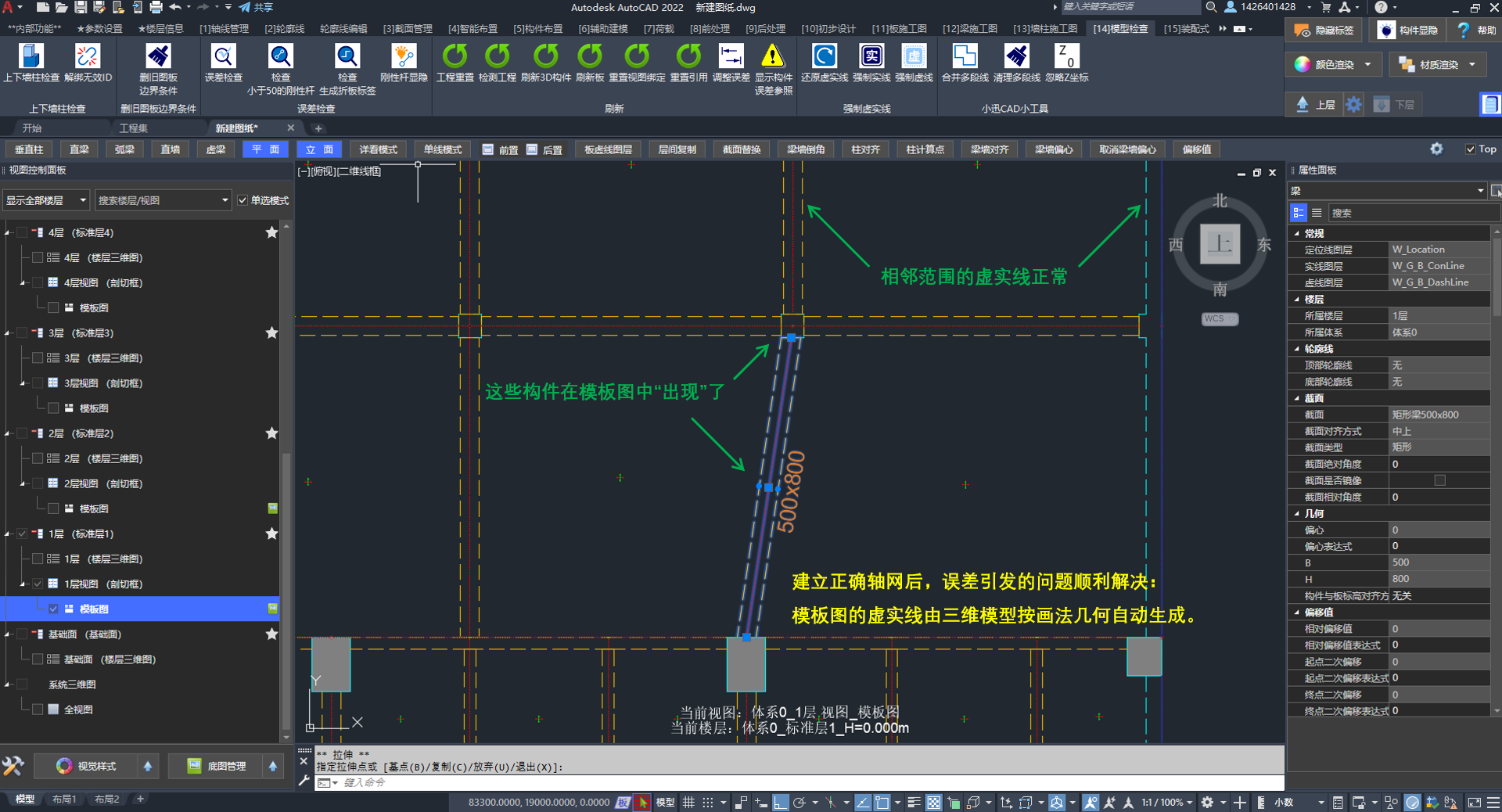Click the 显示构件误差参照 warning icon

pos(773,57)
